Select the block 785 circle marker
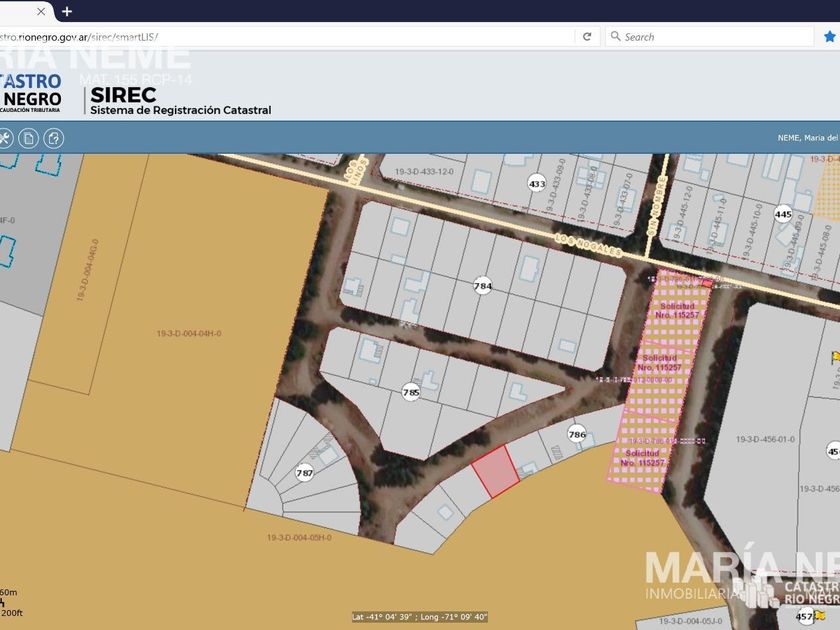This screenshot has height=630, width=840. (411, 391)
